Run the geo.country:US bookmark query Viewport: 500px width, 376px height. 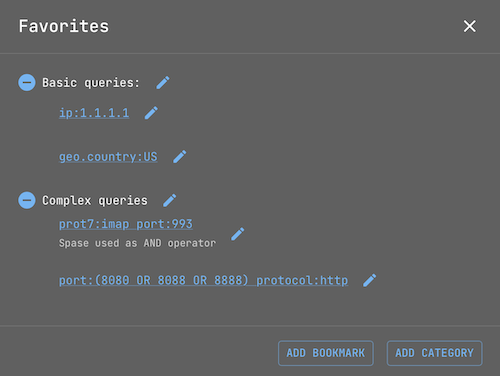pos(108,157)
